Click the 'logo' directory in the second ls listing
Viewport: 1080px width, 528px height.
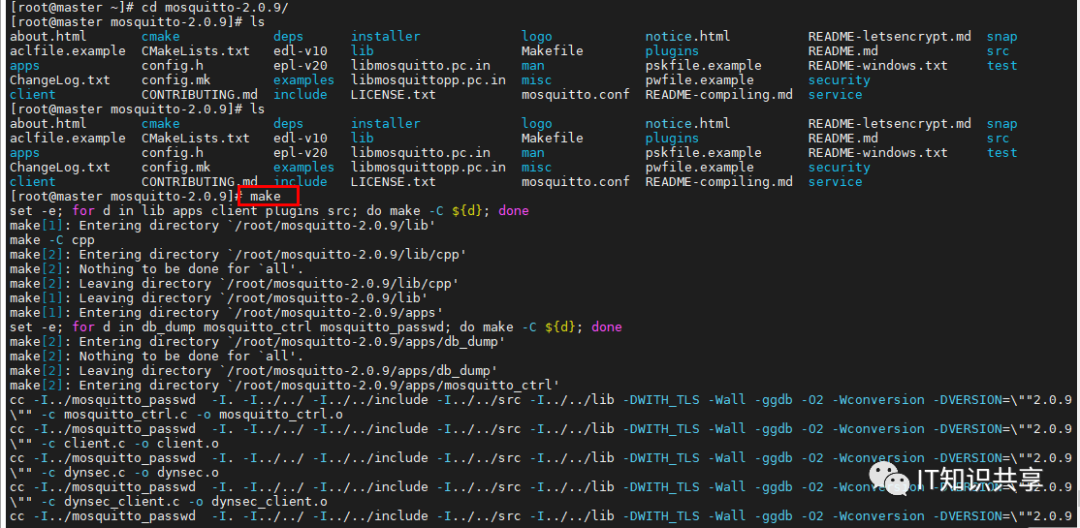[537, 124]
